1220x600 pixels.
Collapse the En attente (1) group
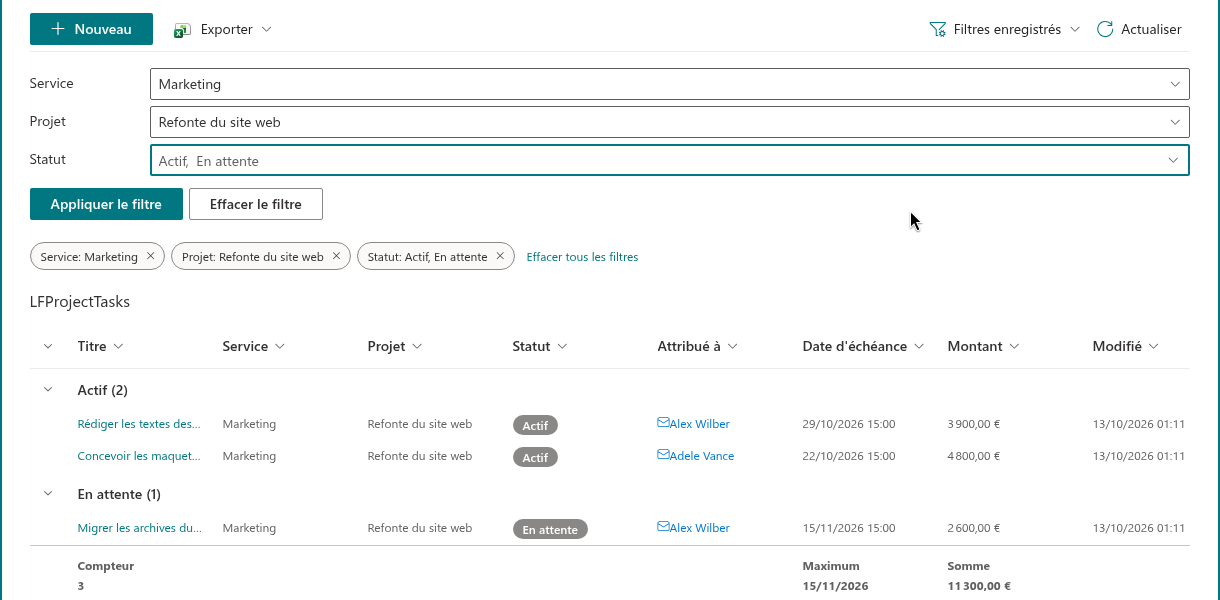pyautogui.click(x=47, y=494)
